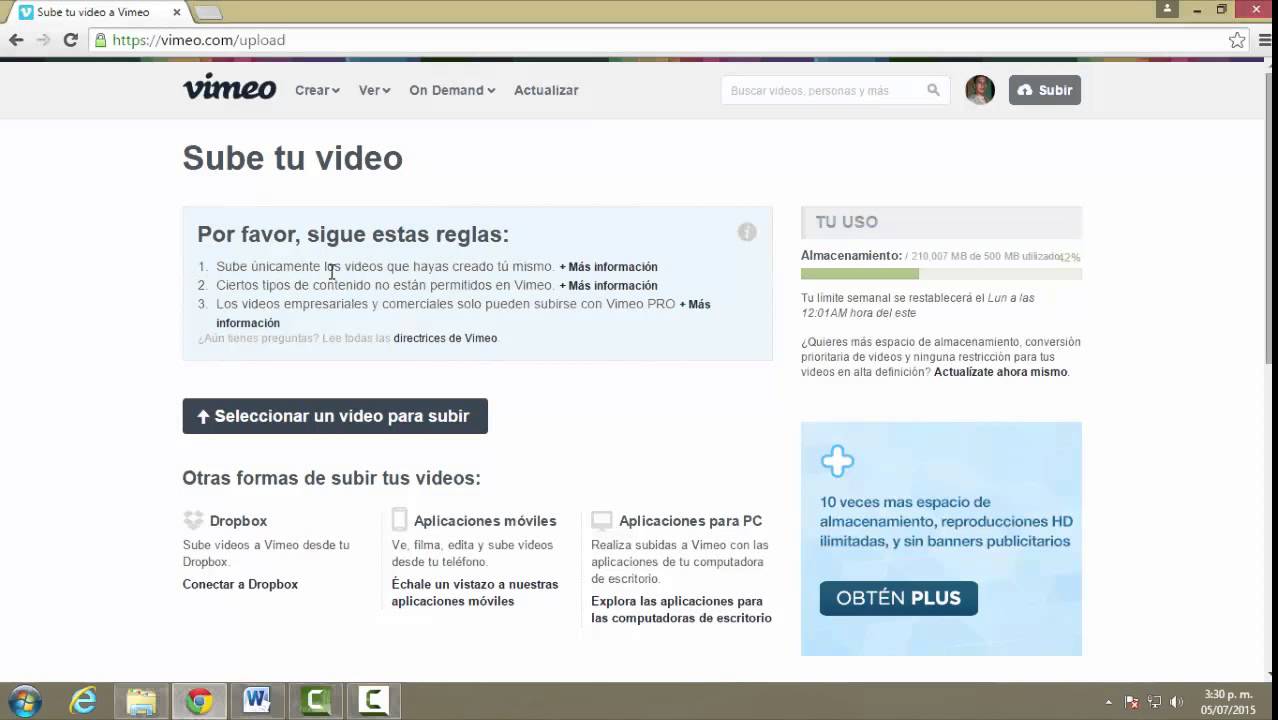Image resolution: width=1278 pixels, height=720 pixels.
Task: Open the user profile avatar
Action: point(980,90)
